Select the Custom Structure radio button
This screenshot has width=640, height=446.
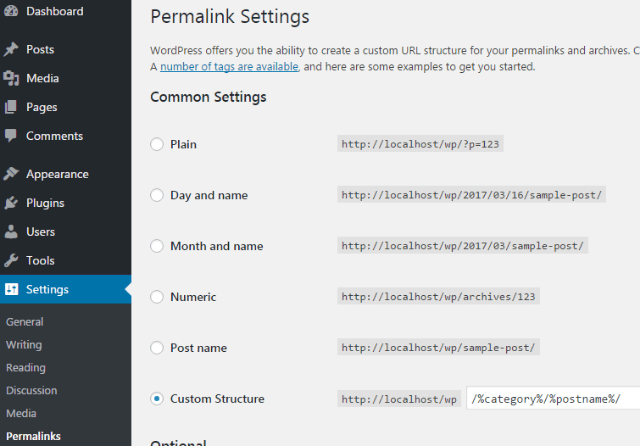(x=157, y=399)
